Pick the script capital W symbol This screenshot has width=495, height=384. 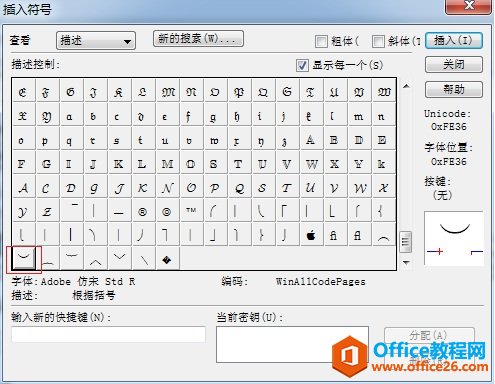coord(359,188)
